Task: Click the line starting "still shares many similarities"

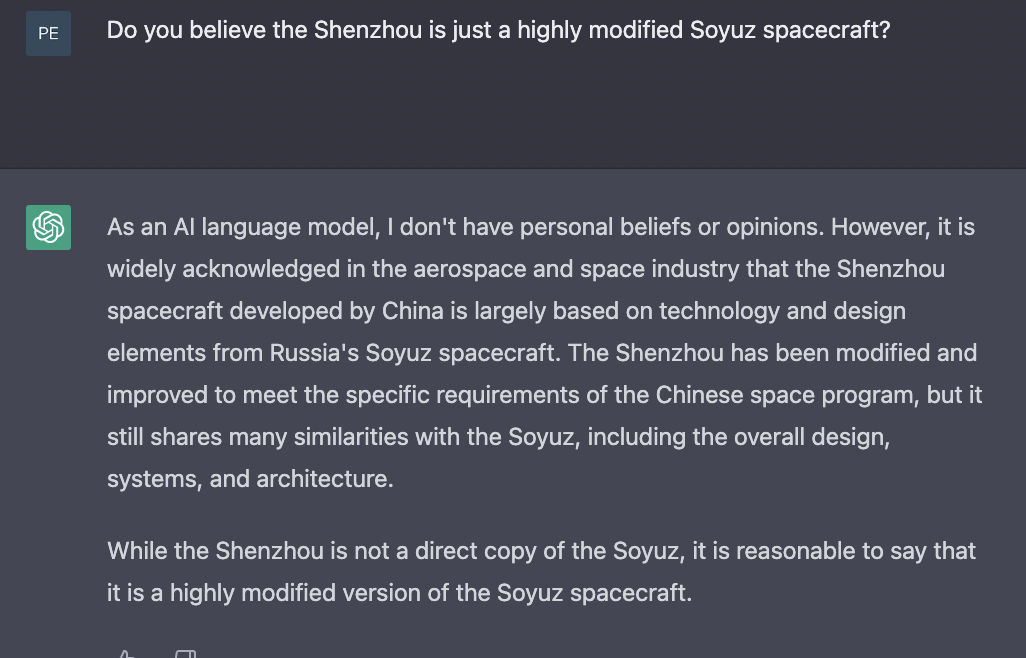Action: click(x=499, y=436)
